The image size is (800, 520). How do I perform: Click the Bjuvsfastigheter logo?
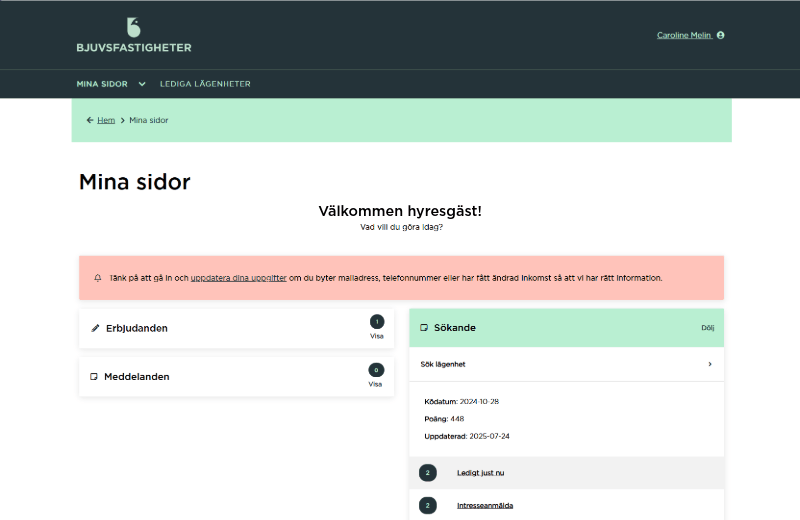point(134,35)
